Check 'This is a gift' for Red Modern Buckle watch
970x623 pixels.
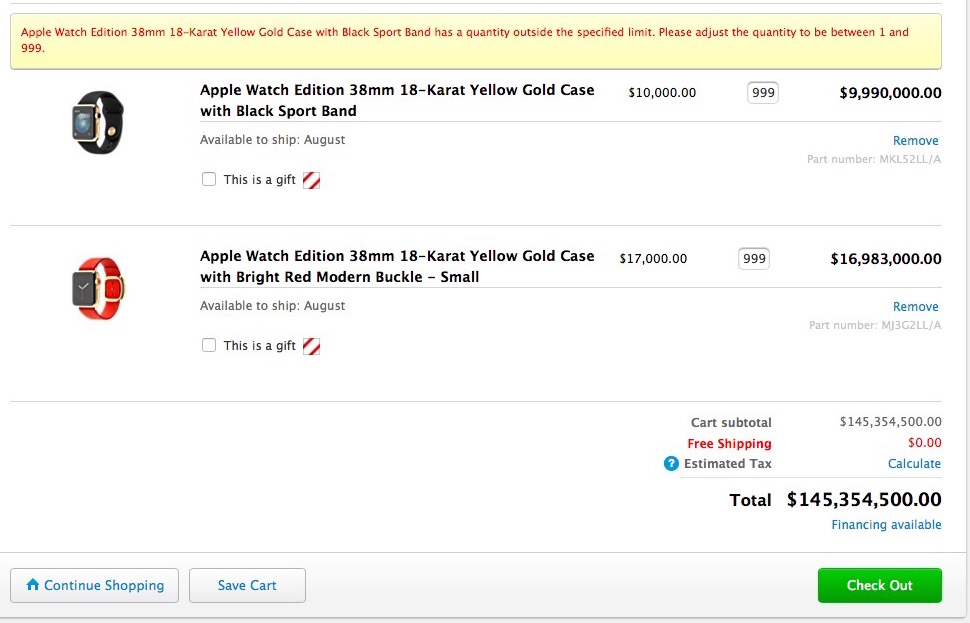click(x=209, y=345)
